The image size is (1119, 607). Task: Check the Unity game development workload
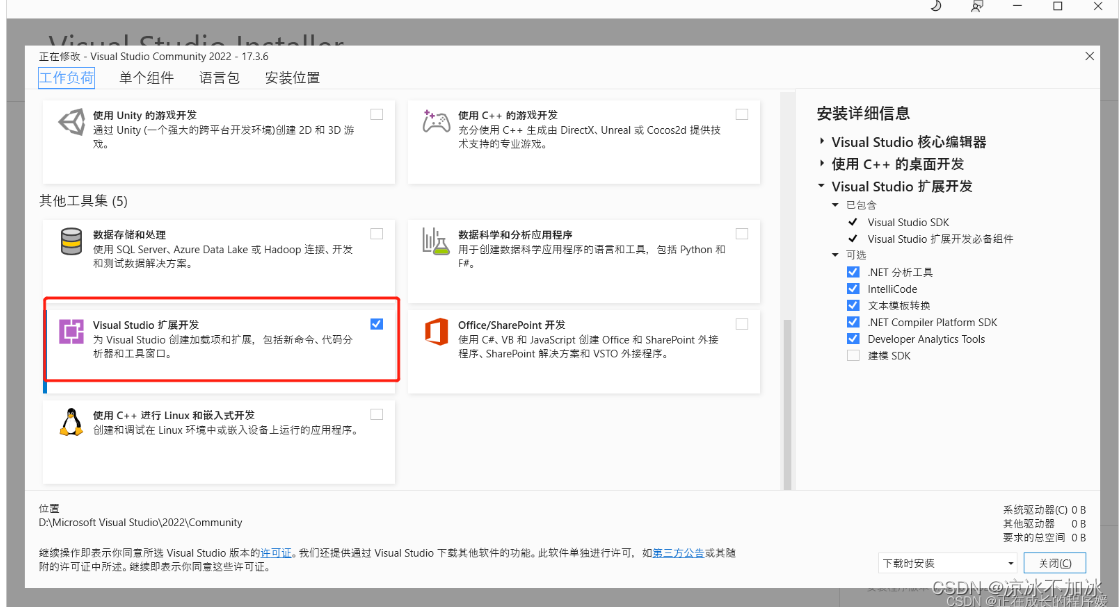(377, 114)
